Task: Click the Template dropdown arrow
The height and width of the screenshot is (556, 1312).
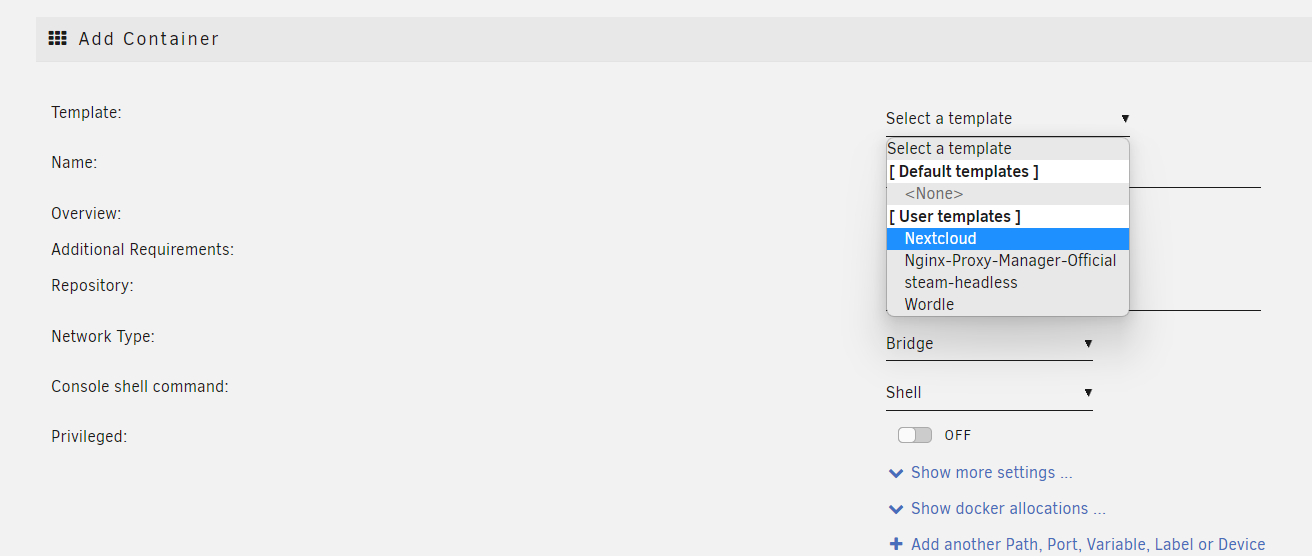Action: pyautogui.click(x=1125, y=118)
